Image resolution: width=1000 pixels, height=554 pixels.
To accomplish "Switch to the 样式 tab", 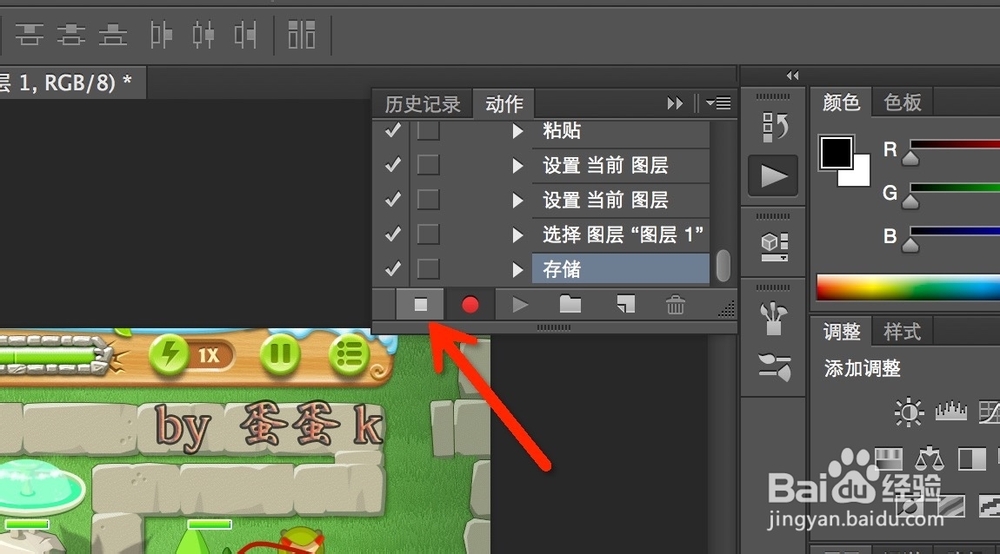I will coord(902,332).
